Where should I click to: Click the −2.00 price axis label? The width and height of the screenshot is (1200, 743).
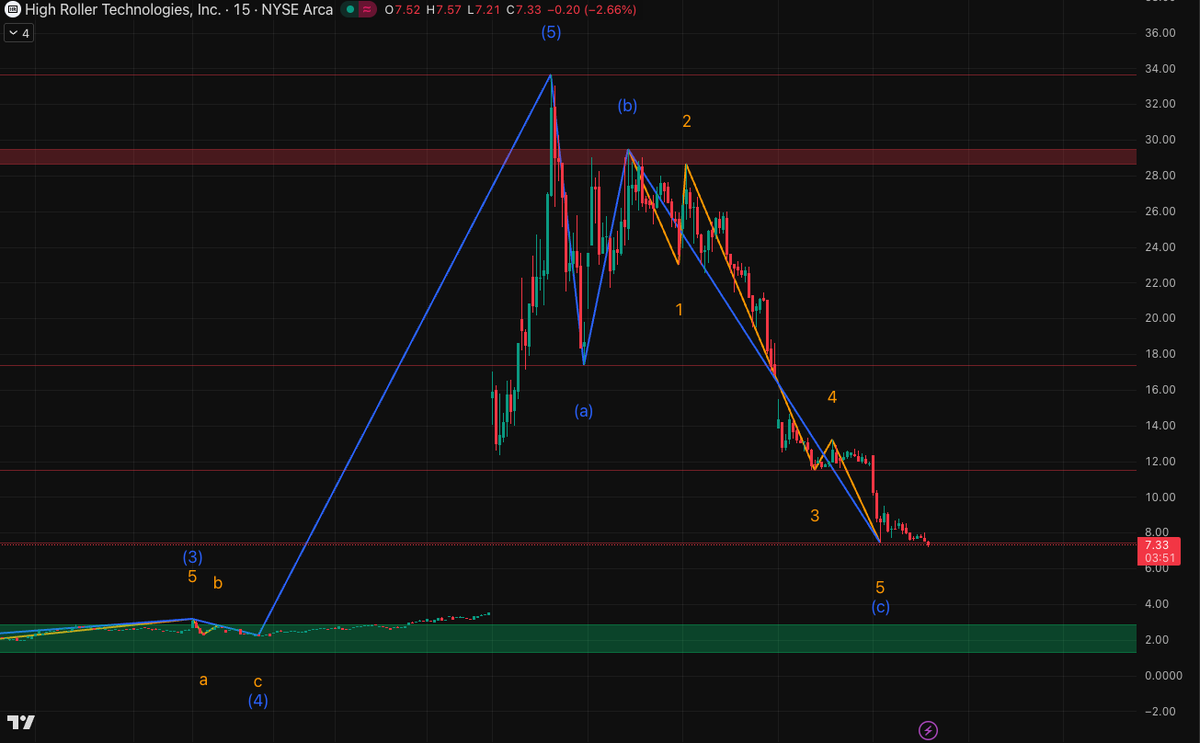1159,711
